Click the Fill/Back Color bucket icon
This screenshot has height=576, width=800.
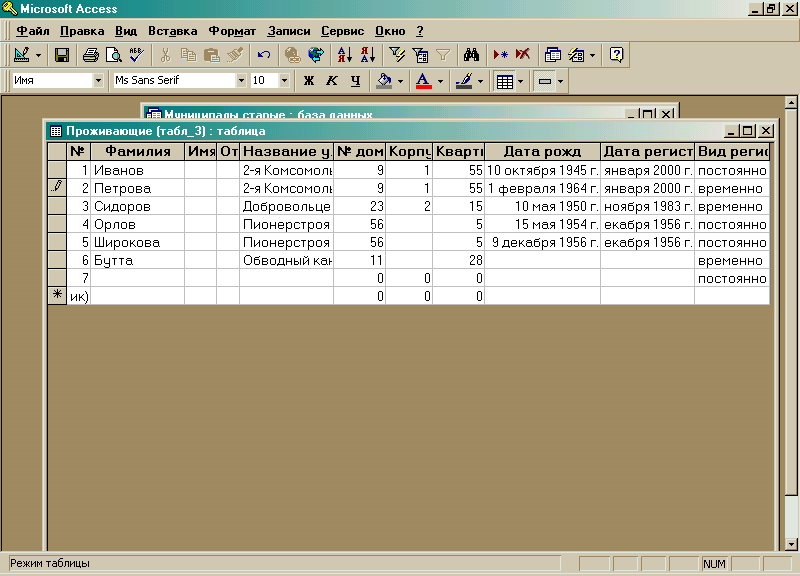385,81
